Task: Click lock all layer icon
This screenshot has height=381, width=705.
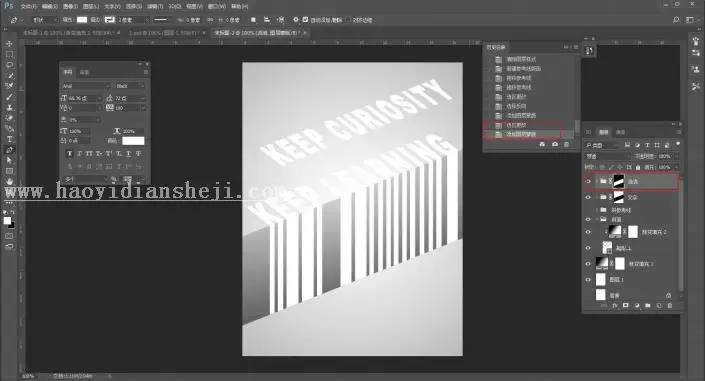Action: [638, 167]
